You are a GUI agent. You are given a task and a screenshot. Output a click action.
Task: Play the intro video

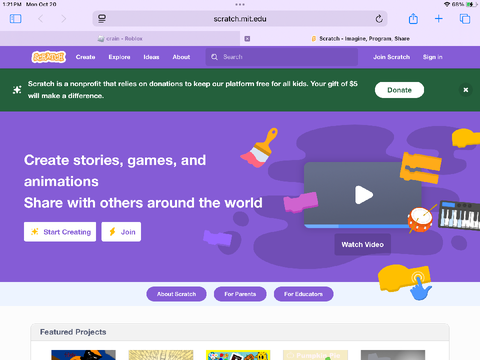[x=363, y=195]
